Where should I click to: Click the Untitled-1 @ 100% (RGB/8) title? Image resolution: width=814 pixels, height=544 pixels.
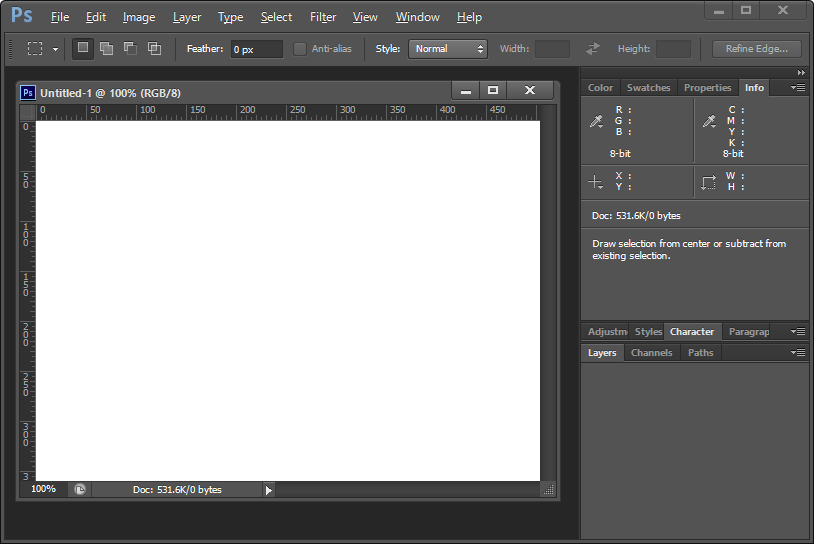point(111,93)
